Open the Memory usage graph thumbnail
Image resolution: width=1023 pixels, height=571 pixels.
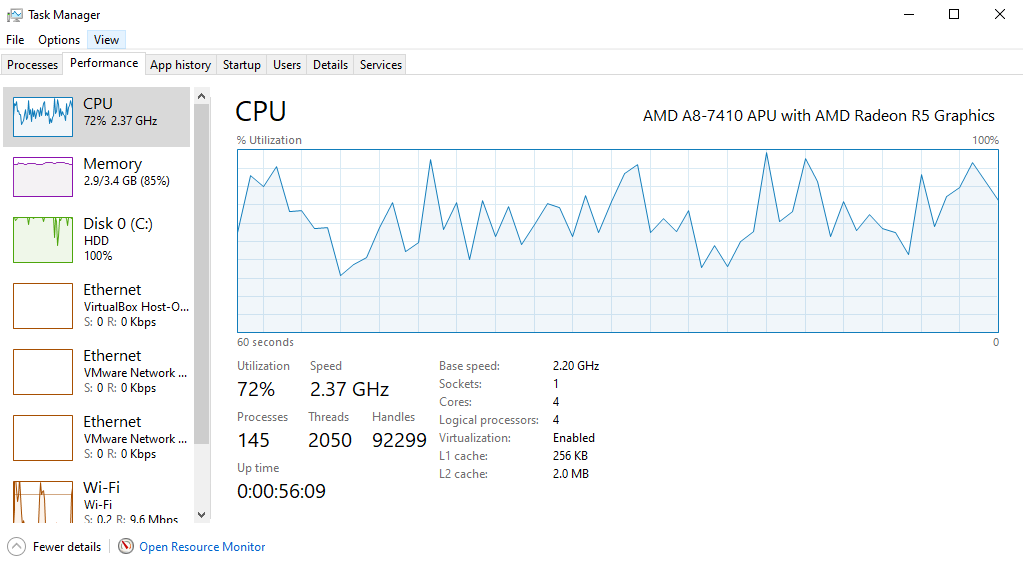point(43,177)
